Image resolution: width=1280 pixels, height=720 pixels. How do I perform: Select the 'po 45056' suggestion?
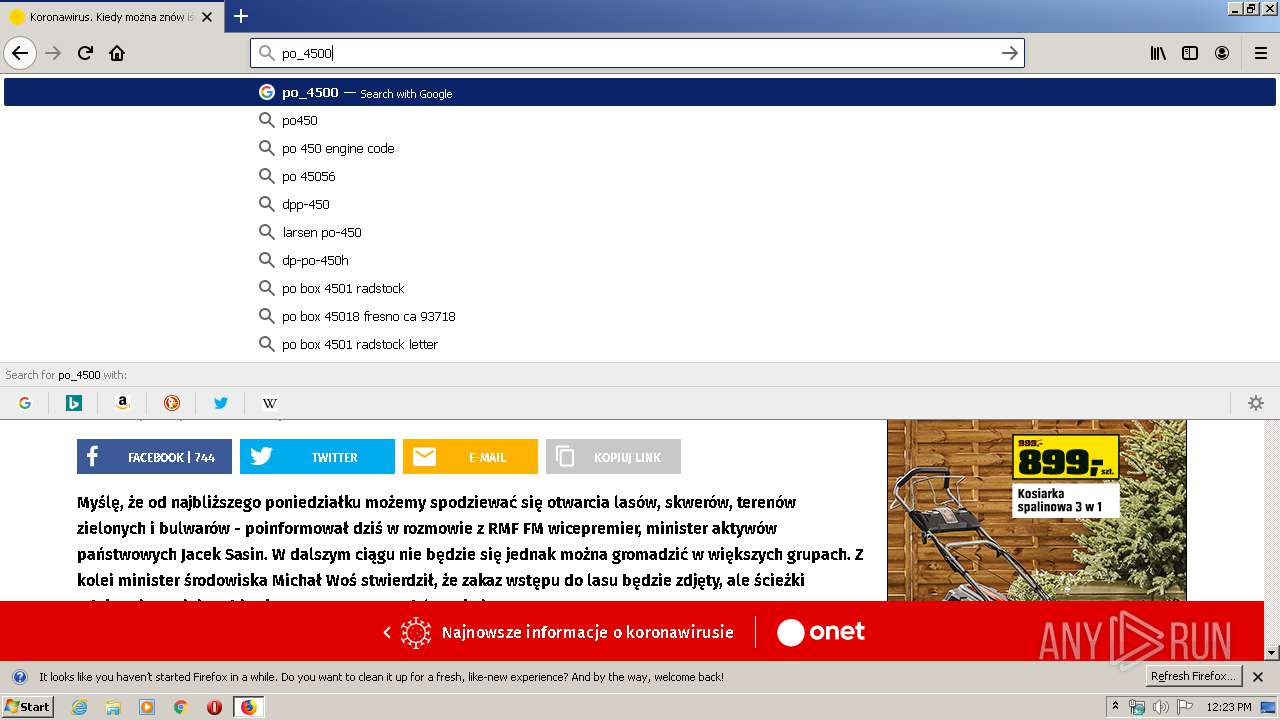640,176
